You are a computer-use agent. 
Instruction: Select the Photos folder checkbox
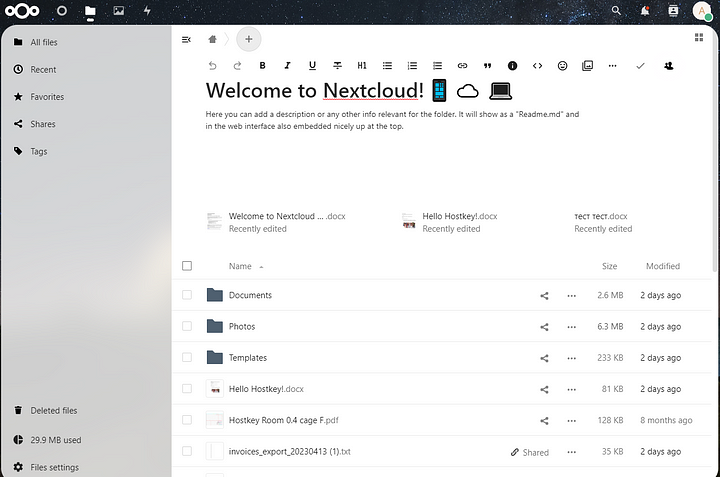[x=187, y=326]
